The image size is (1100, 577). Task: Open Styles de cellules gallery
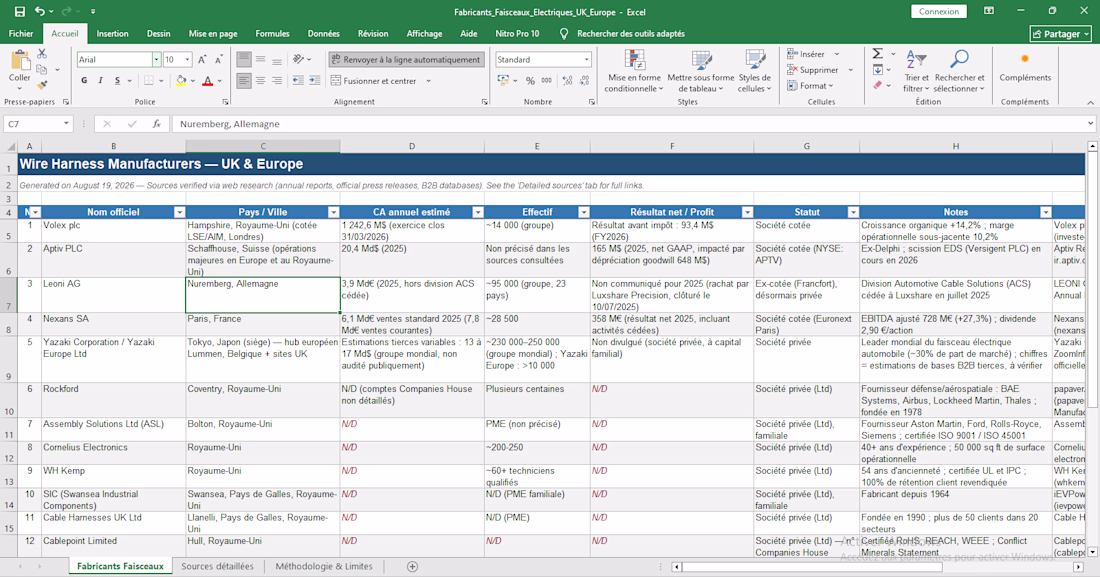[x=754, y=71]
